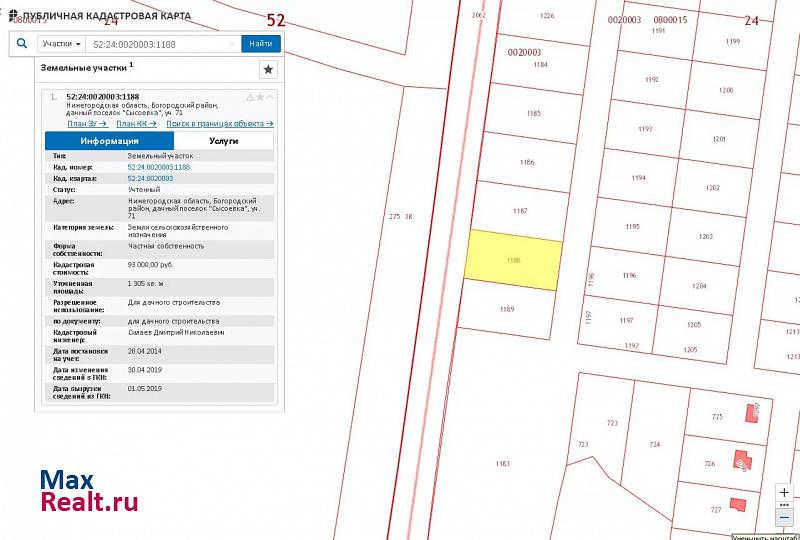Click cadastral number link 52:24:0020003:1188 in table
The image size is (800, 540).
[158, 167]
